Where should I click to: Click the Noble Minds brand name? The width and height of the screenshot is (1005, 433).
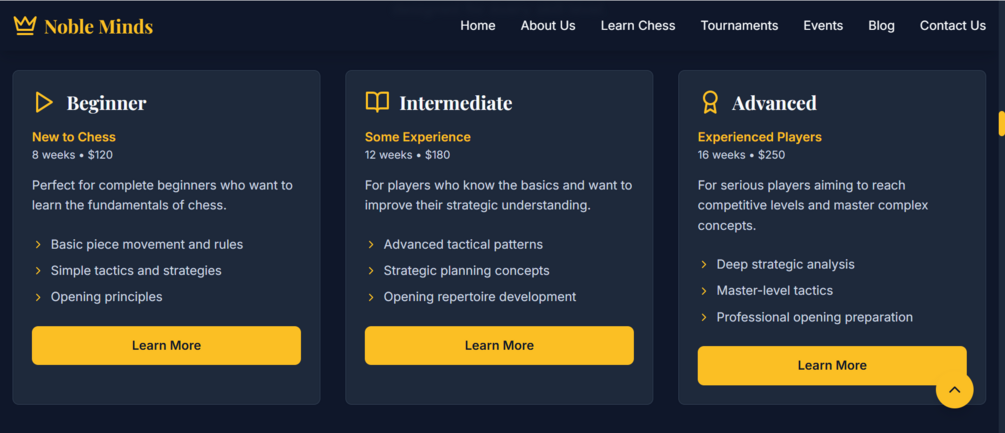(x=99, y=26)
